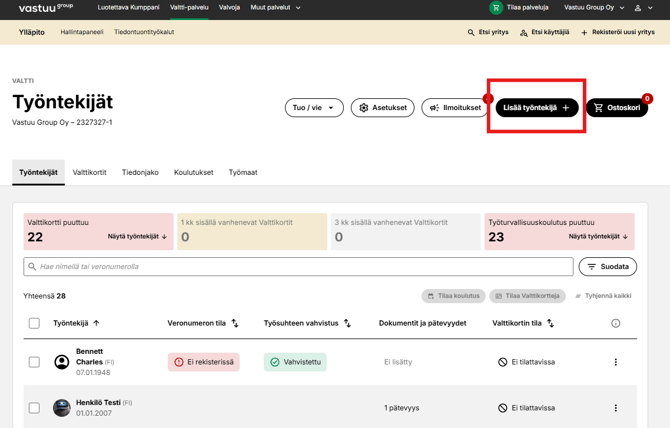Click the Ei rekisterissä warning badge

coord(204,362)
